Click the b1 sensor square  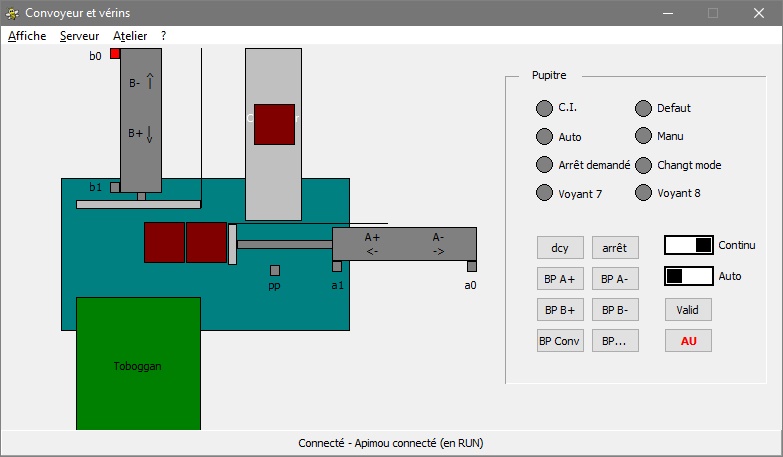click(115, 187)
